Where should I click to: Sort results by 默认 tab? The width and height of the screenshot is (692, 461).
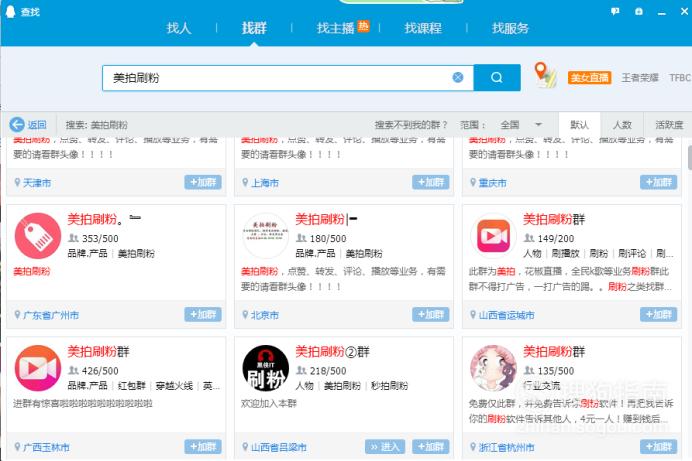tap(579, 125)
